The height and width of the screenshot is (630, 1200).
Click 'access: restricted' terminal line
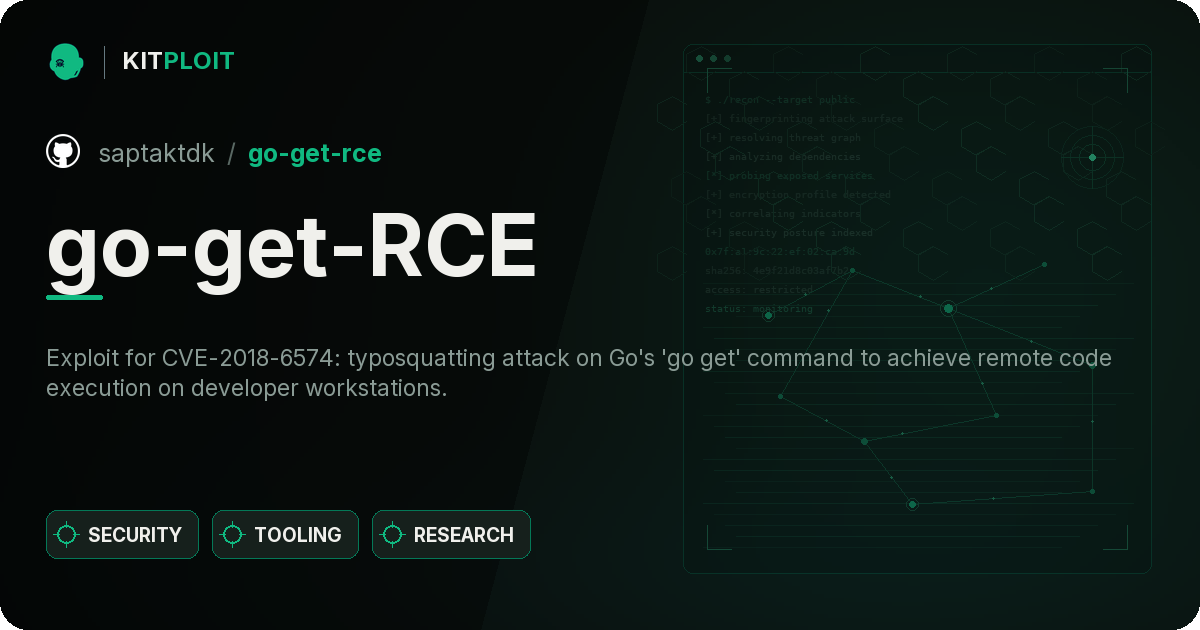[759, 289]
